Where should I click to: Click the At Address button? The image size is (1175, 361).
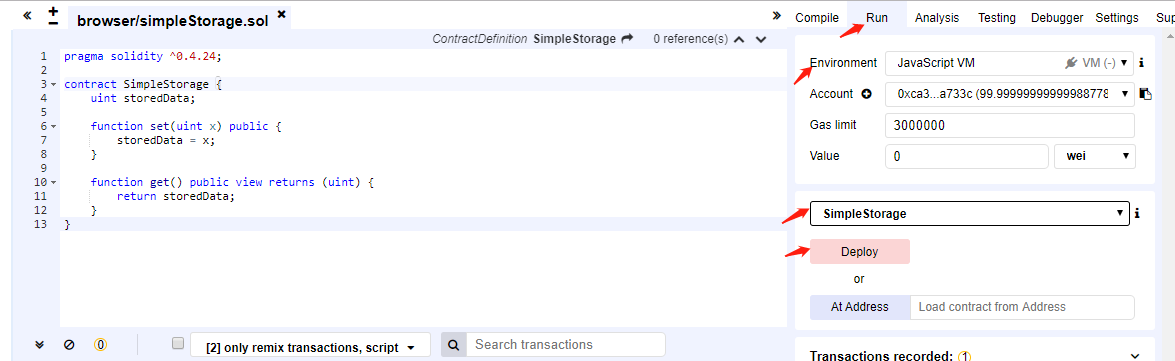(x=860, y=307)
